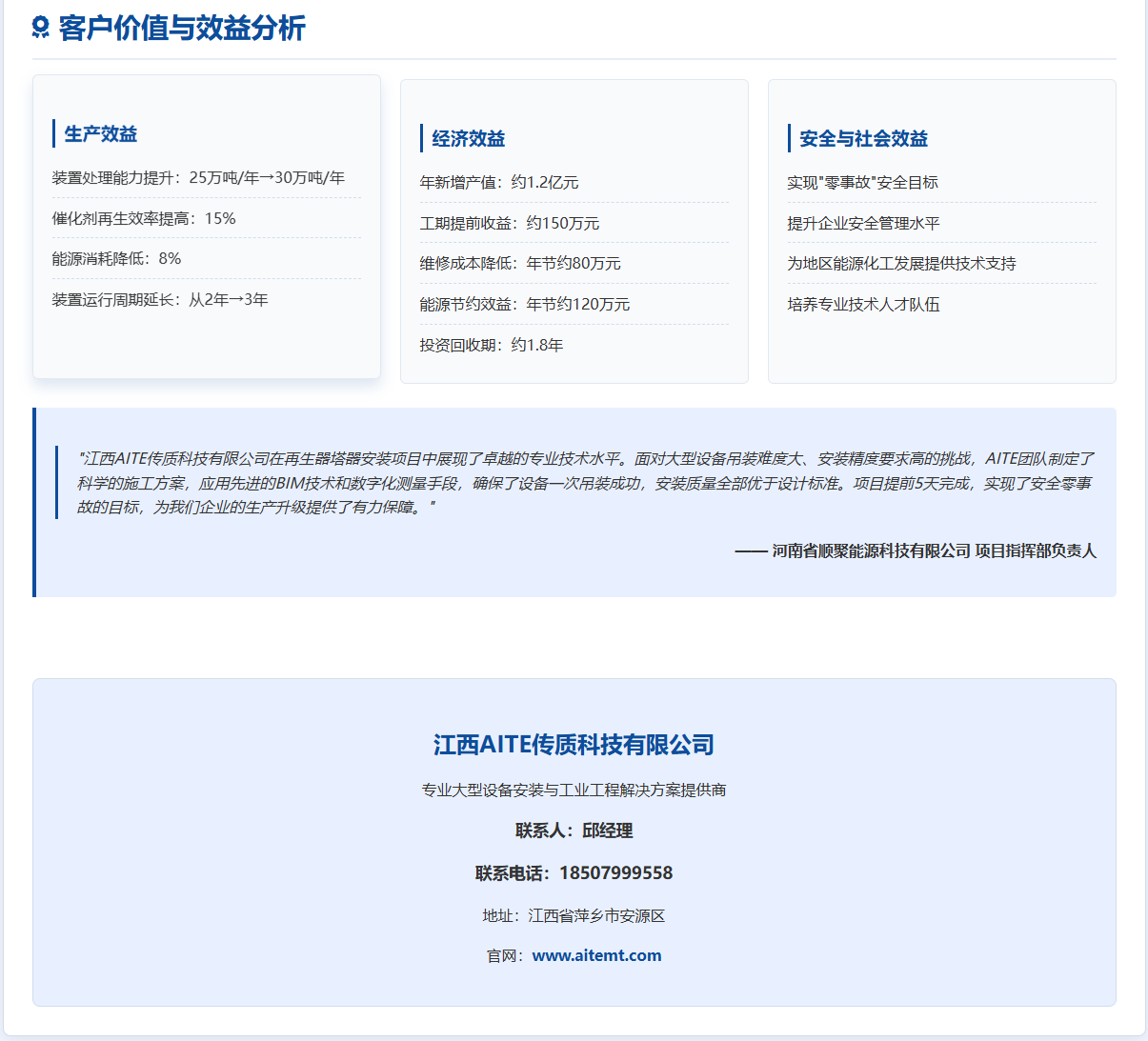Select the 培养专业技术人才队伍 item
Screen dimensions: 1148x1041
[x=863, y=305]
